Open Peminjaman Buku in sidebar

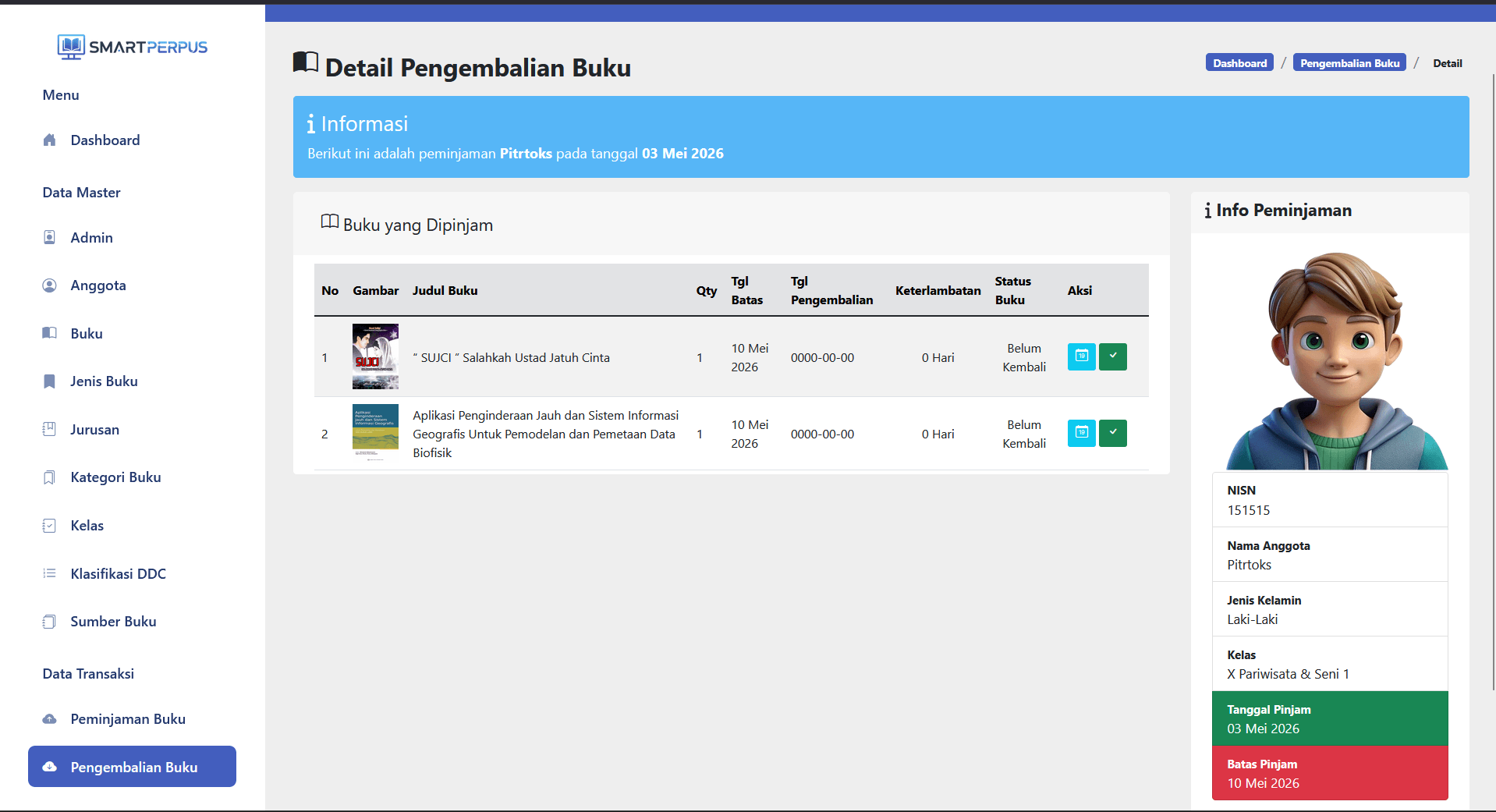tap(132, 719)
